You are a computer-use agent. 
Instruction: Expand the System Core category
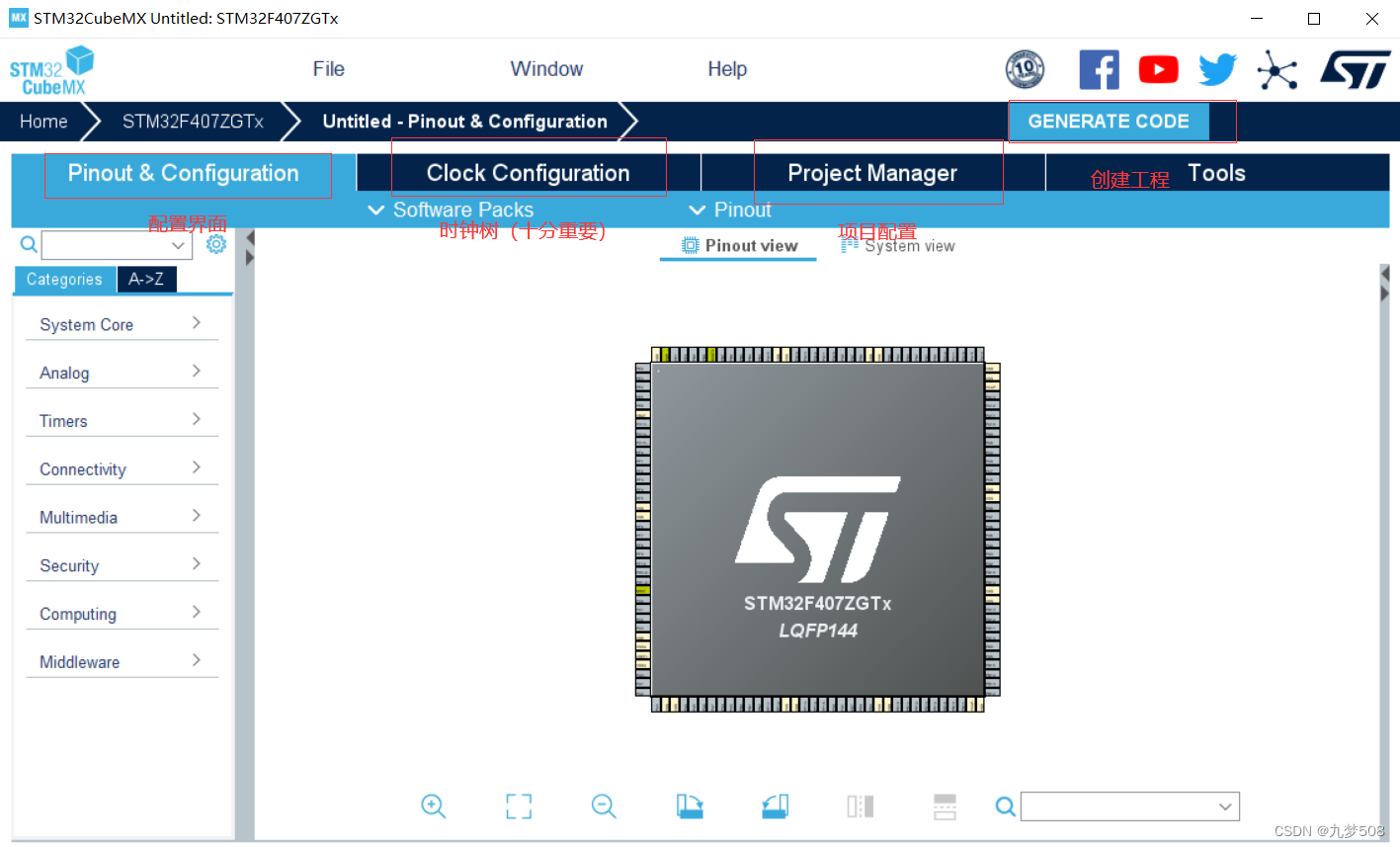[x=122, y=324]
